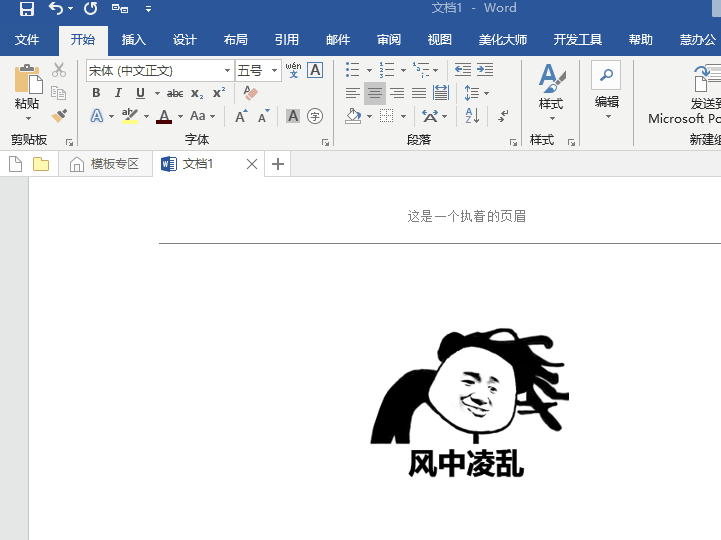721x540 pixels.
Task: Open Font dialog launcher in 字体 group
Action: point(326,143)
